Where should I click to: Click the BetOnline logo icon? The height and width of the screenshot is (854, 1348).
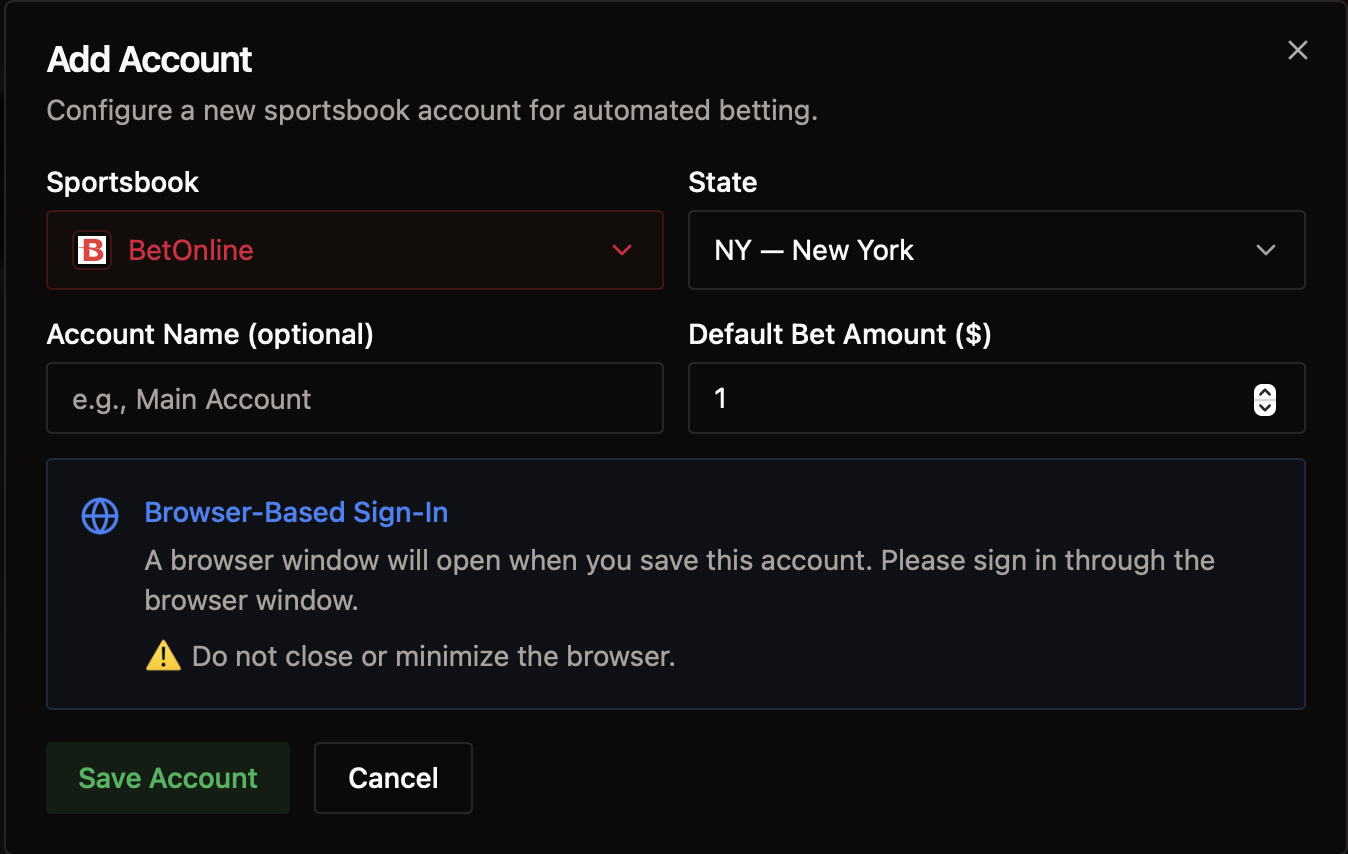pos(92,250)
